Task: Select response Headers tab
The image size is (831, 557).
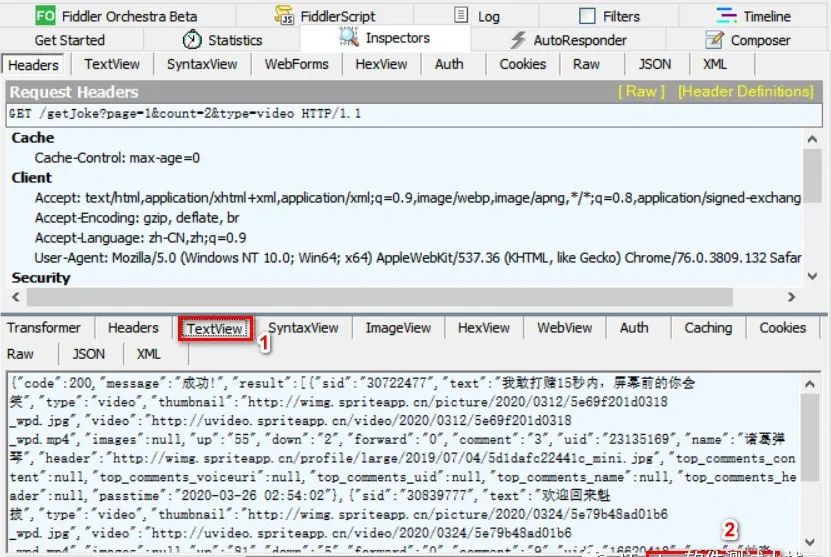Action: (133, 328)
